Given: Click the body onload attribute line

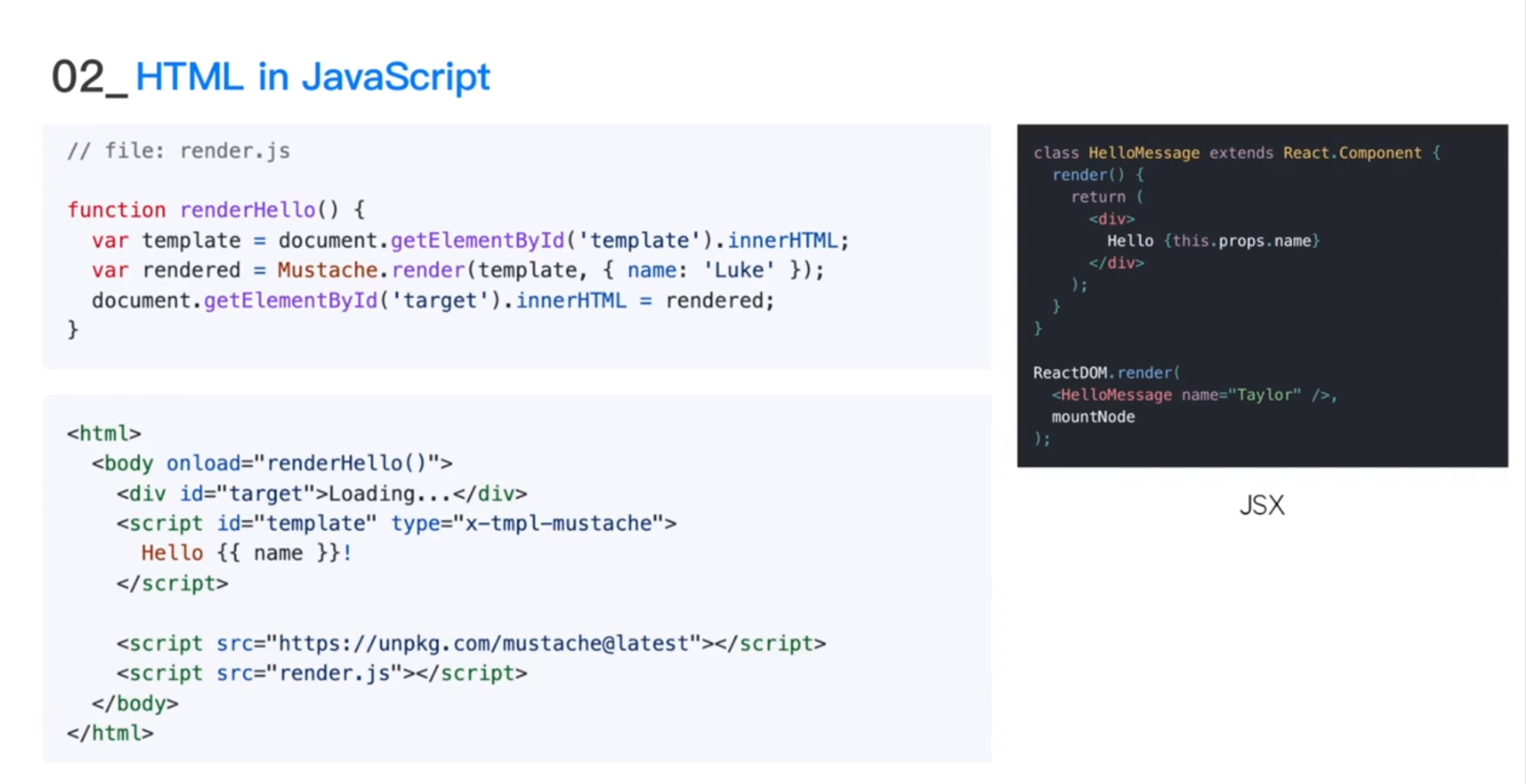Looking at the screenshot, I should (x=272, y=463).
